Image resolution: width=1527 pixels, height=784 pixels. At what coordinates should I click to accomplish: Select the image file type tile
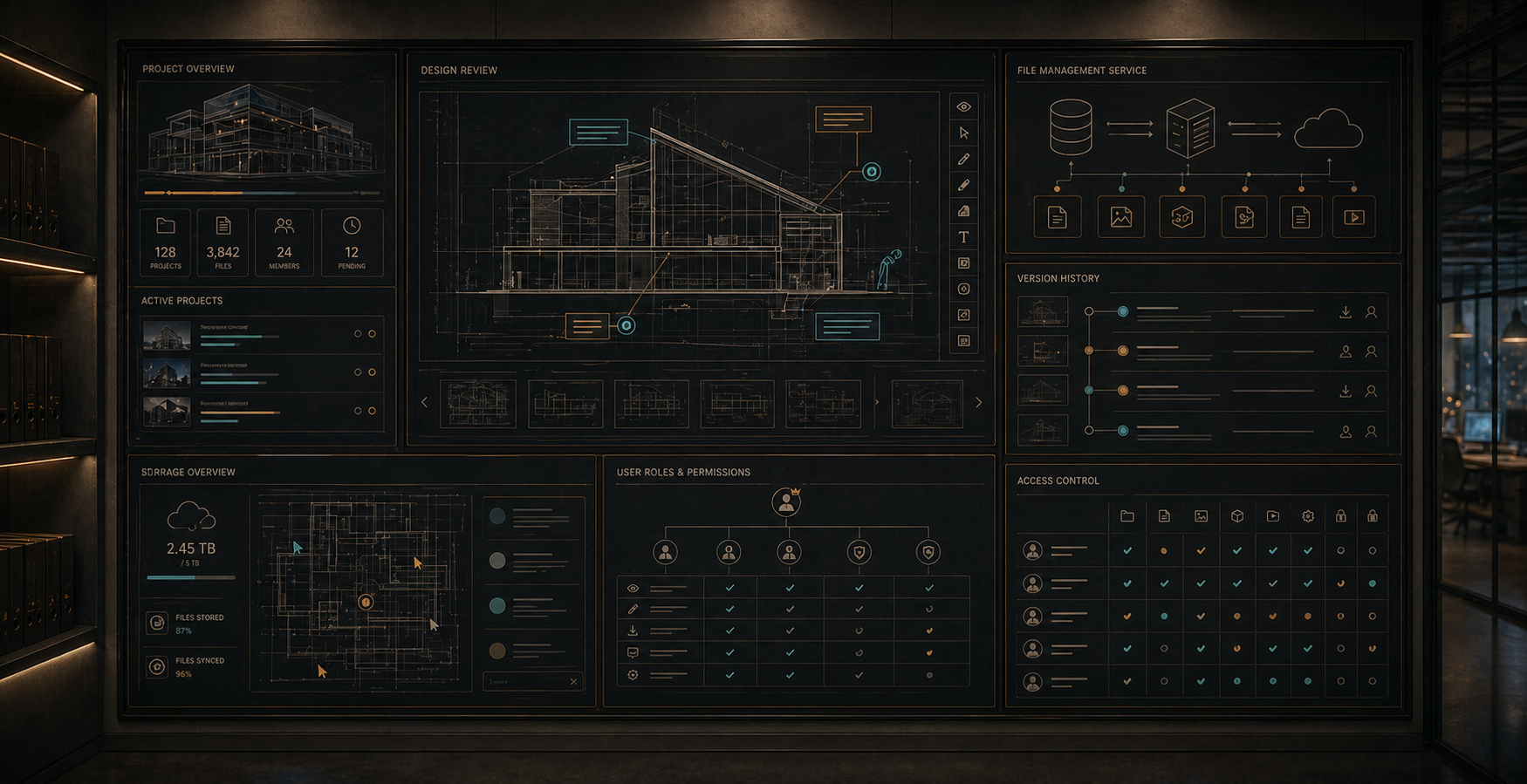pos(1120,217)
